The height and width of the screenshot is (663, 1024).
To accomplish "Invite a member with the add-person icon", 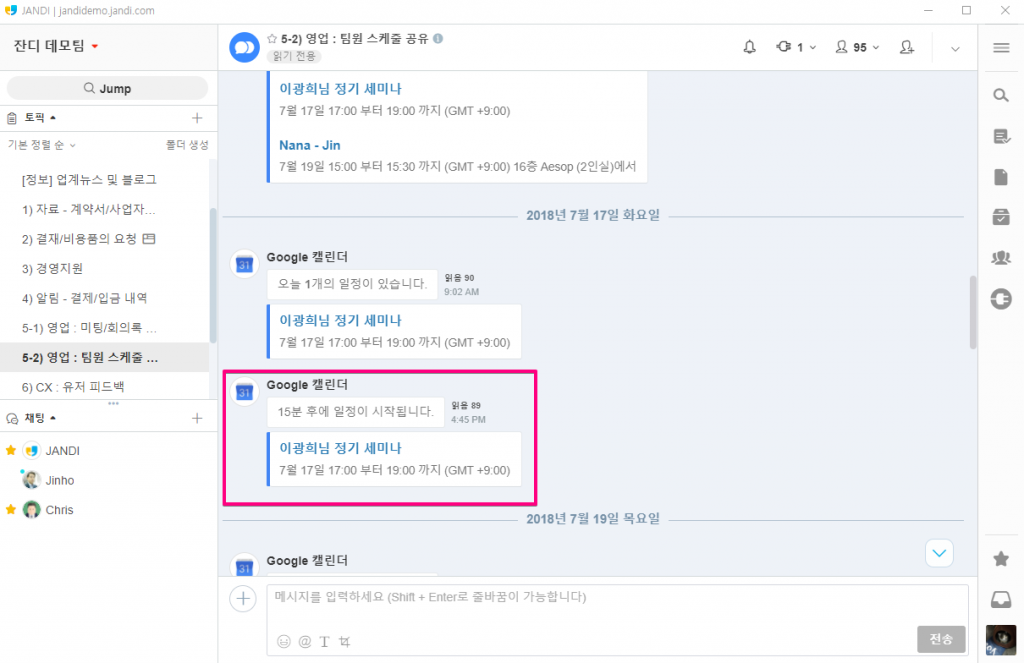I will point(906,47).
